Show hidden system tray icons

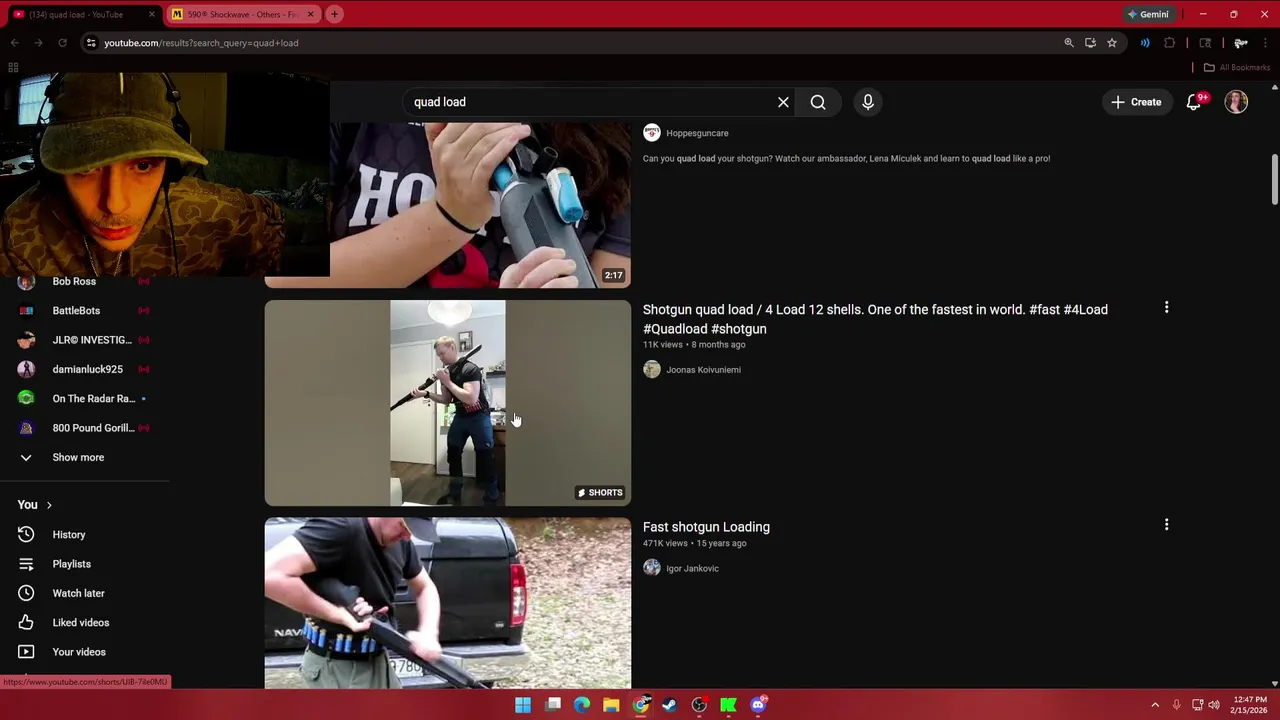pos(1155,705)
